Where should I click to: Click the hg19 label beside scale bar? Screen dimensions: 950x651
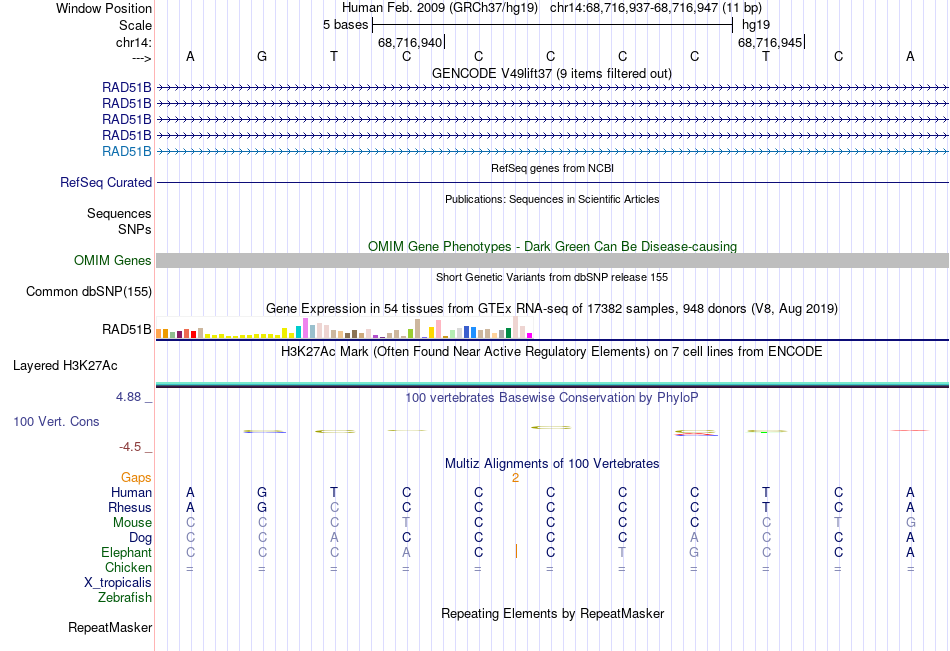point(756,25)
